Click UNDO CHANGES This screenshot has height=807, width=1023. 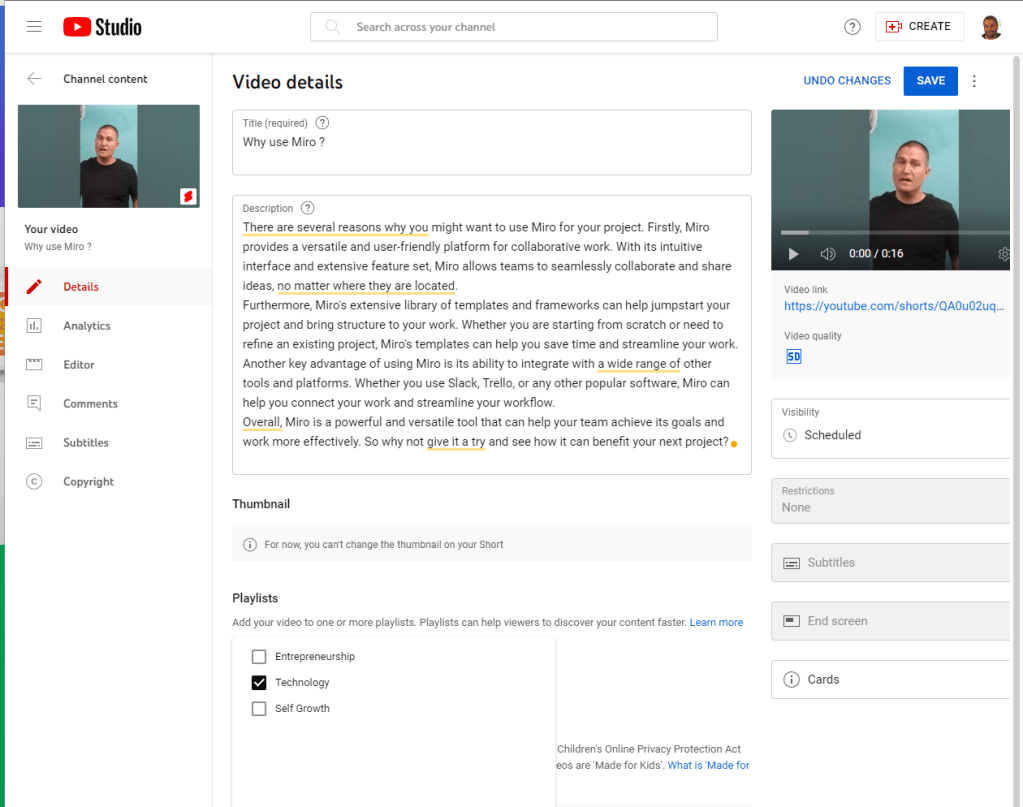click(847, 81)
